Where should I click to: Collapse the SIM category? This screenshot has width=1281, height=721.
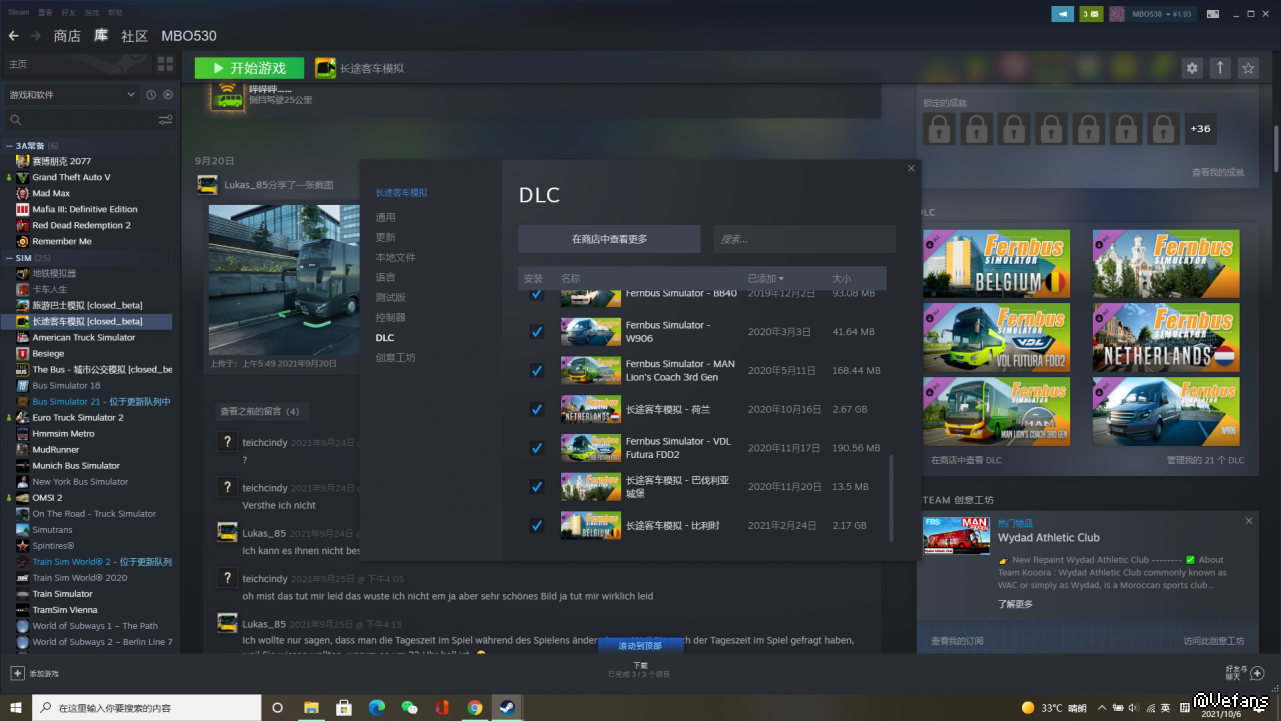click(x=10, y=258)
